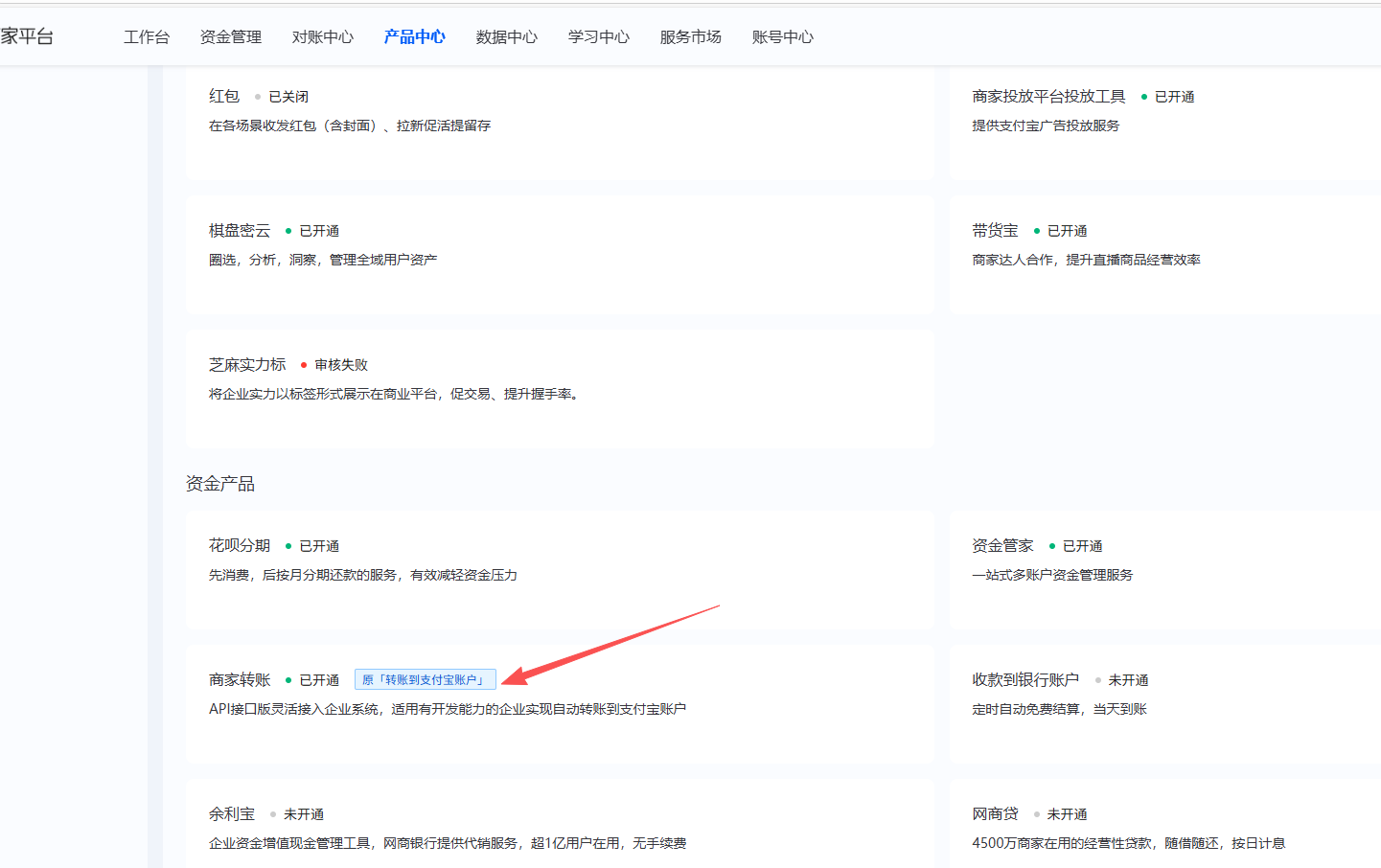This screenshot has width=1381, height=868.
Task: 打开棋盘密云产品
Action: 239,230
